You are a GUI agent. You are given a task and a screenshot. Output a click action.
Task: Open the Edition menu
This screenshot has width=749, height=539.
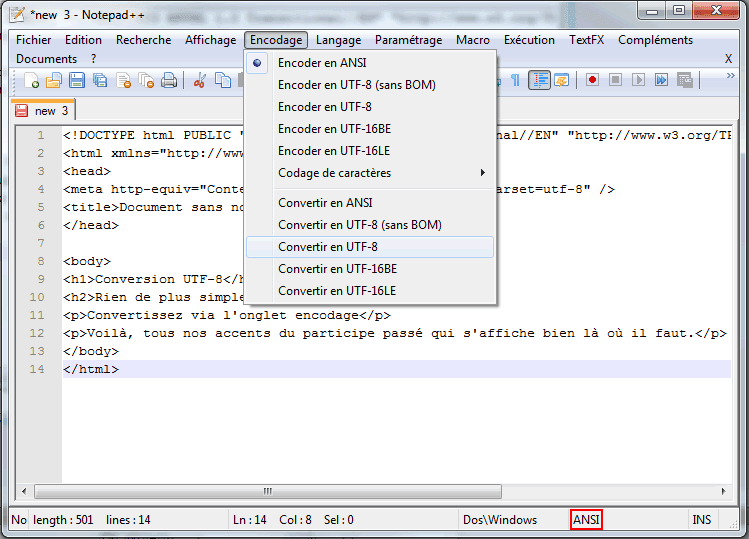pos(83,40)
